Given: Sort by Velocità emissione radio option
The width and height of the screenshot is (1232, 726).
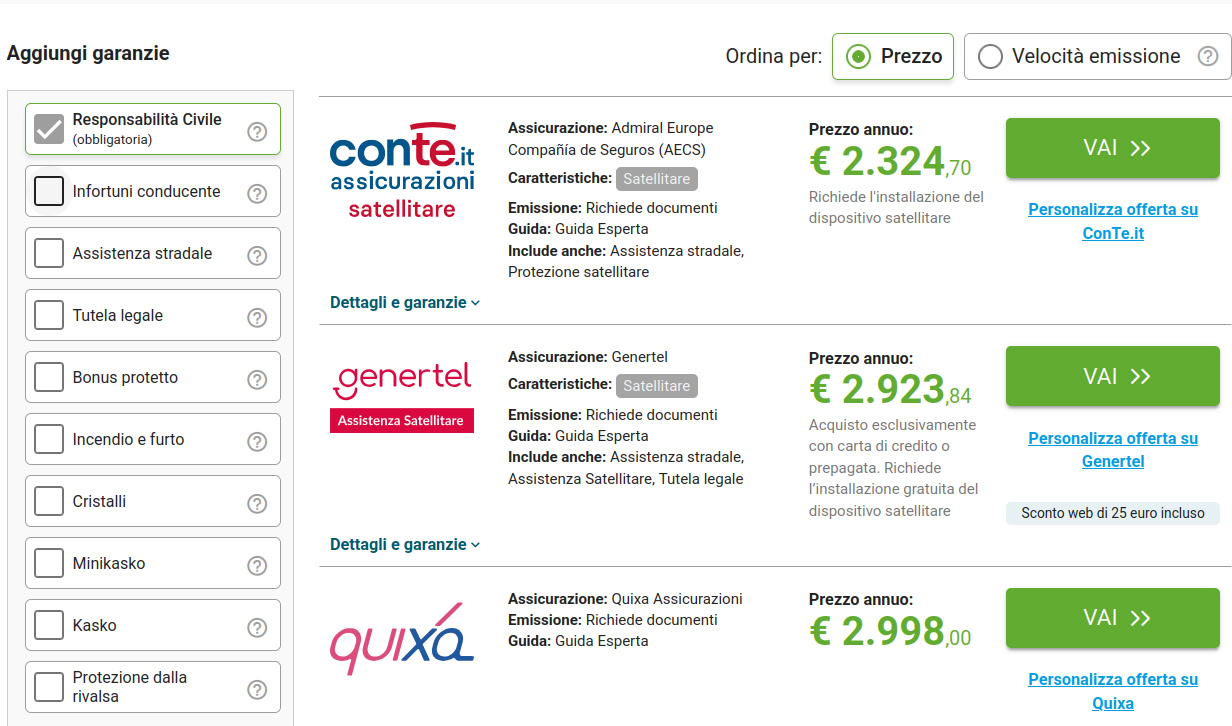Looking at the screenshot, I should [x=990, y=57].
